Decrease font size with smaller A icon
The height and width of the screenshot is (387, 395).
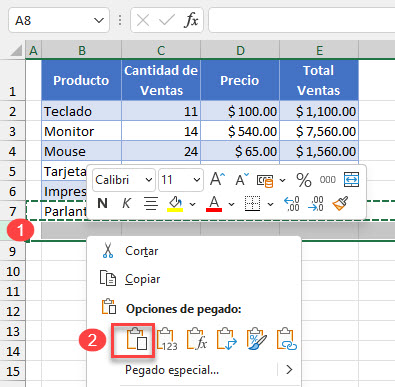pos(242,179)
